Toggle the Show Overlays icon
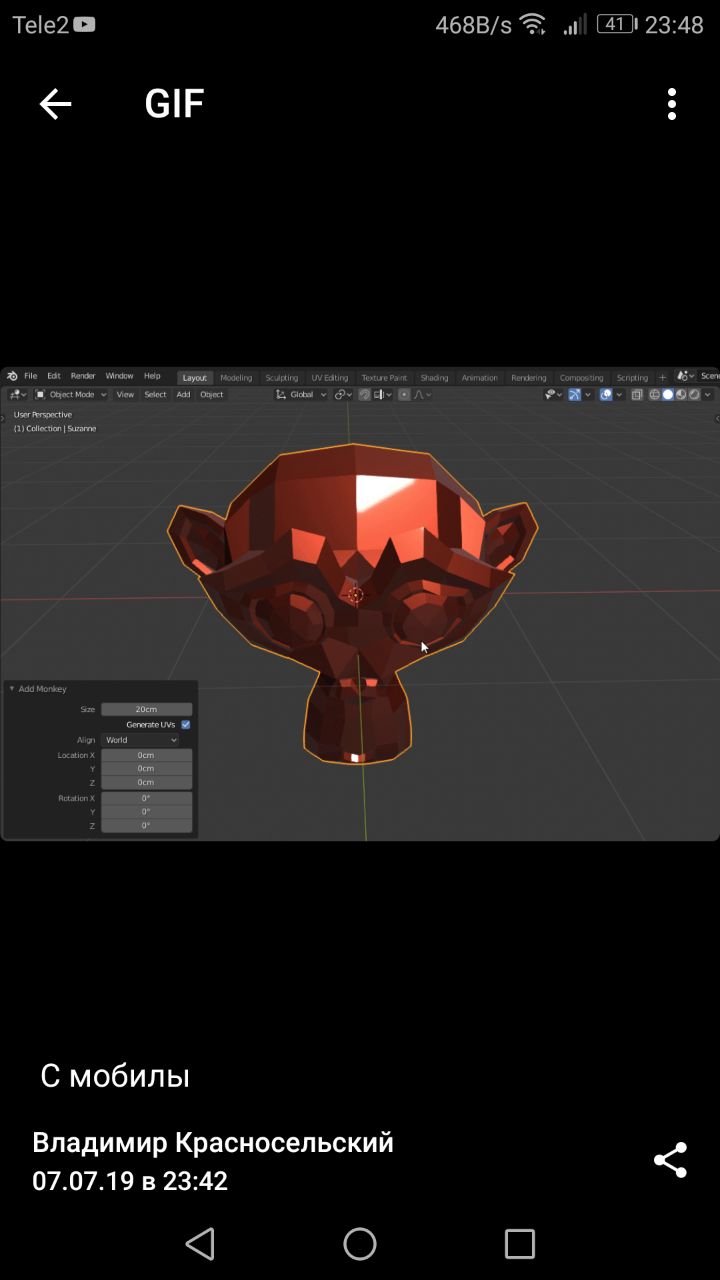This screenshot has width=720, height=1280. tap(606, 395)
